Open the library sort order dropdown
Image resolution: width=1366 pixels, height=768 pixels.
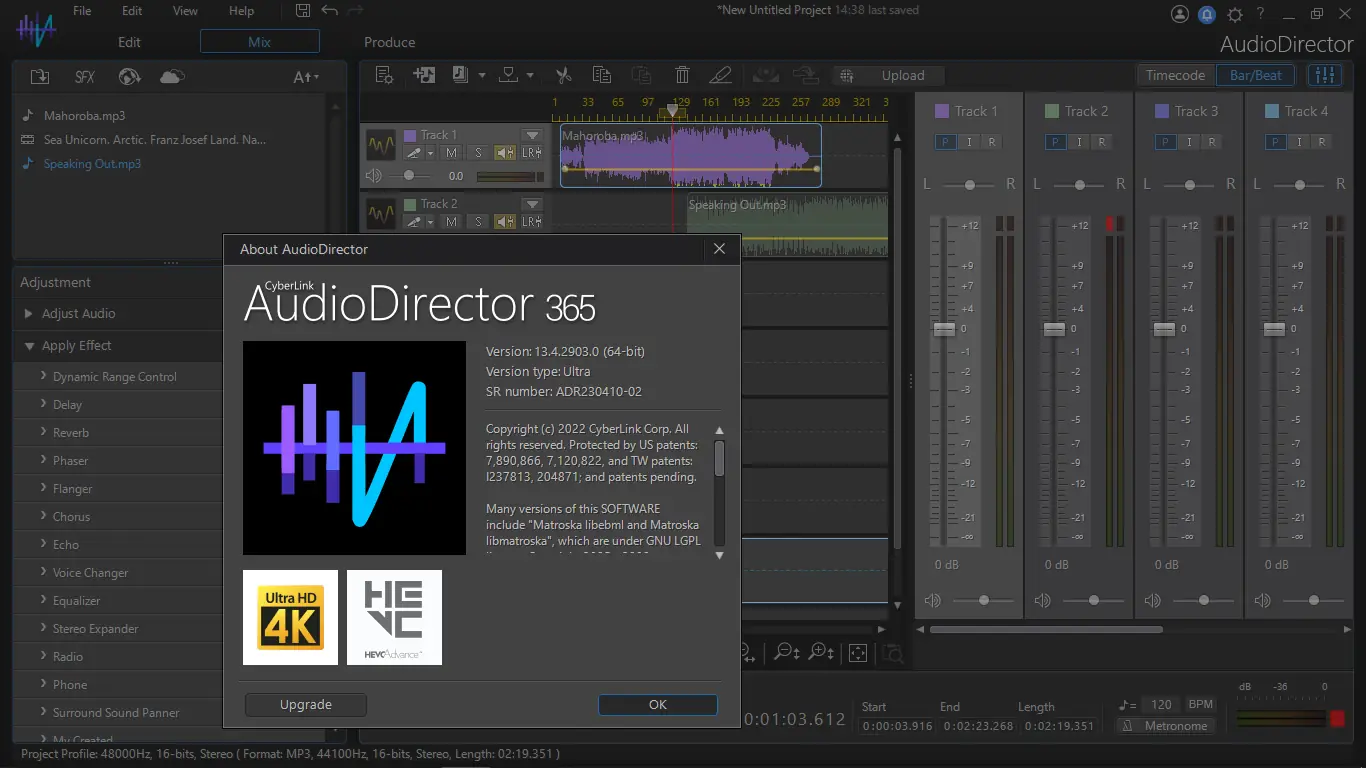coord(305,77)
